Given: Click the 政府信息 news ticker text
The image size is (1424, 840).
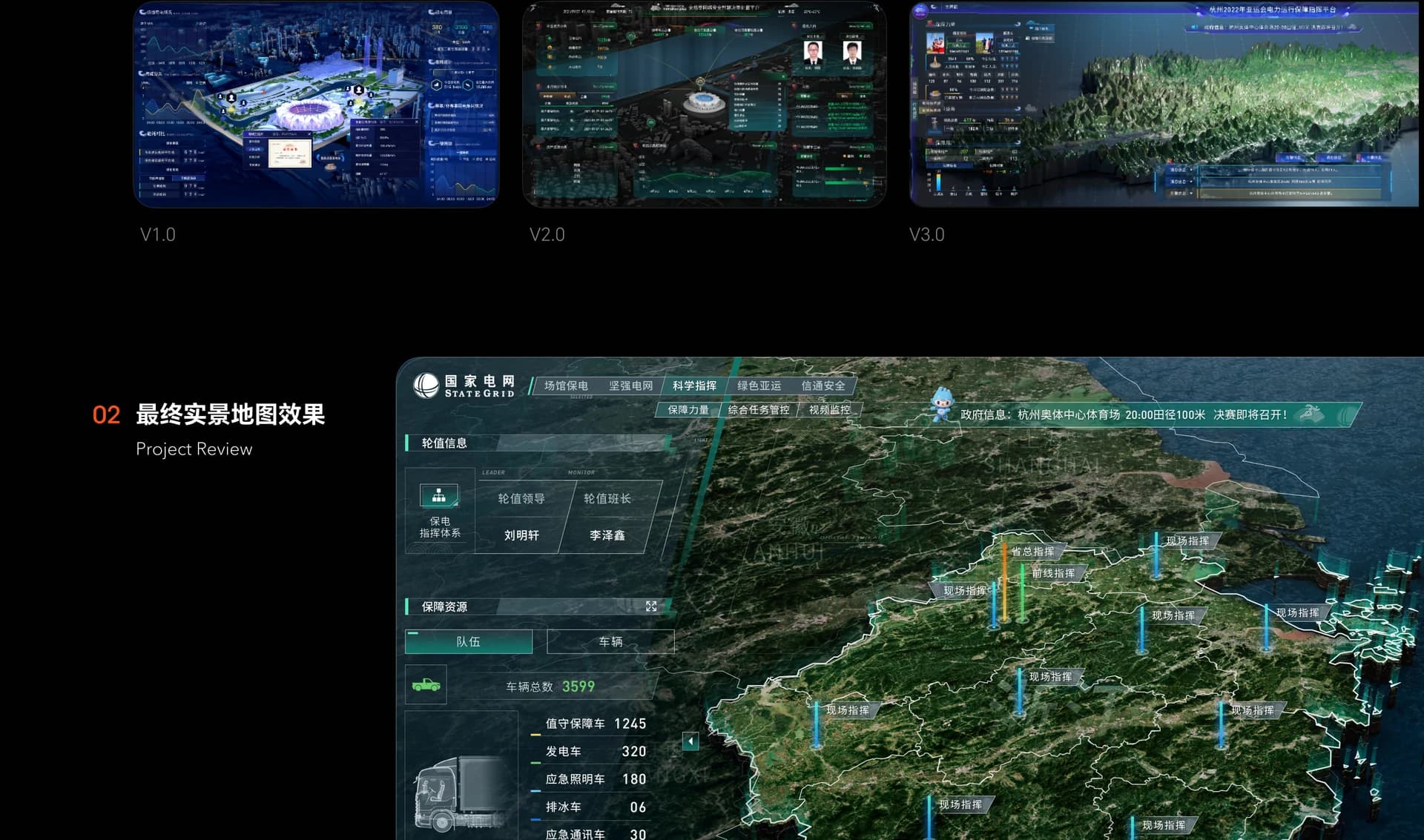Looking at the screenshot, I should coord(1123,414).
